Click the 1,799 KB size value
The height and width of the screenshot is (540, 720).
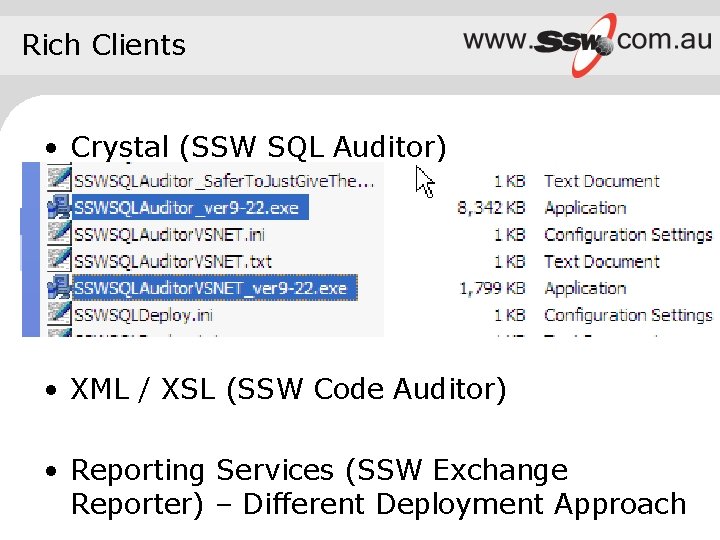pyautogui.click(x=492, y=288)
